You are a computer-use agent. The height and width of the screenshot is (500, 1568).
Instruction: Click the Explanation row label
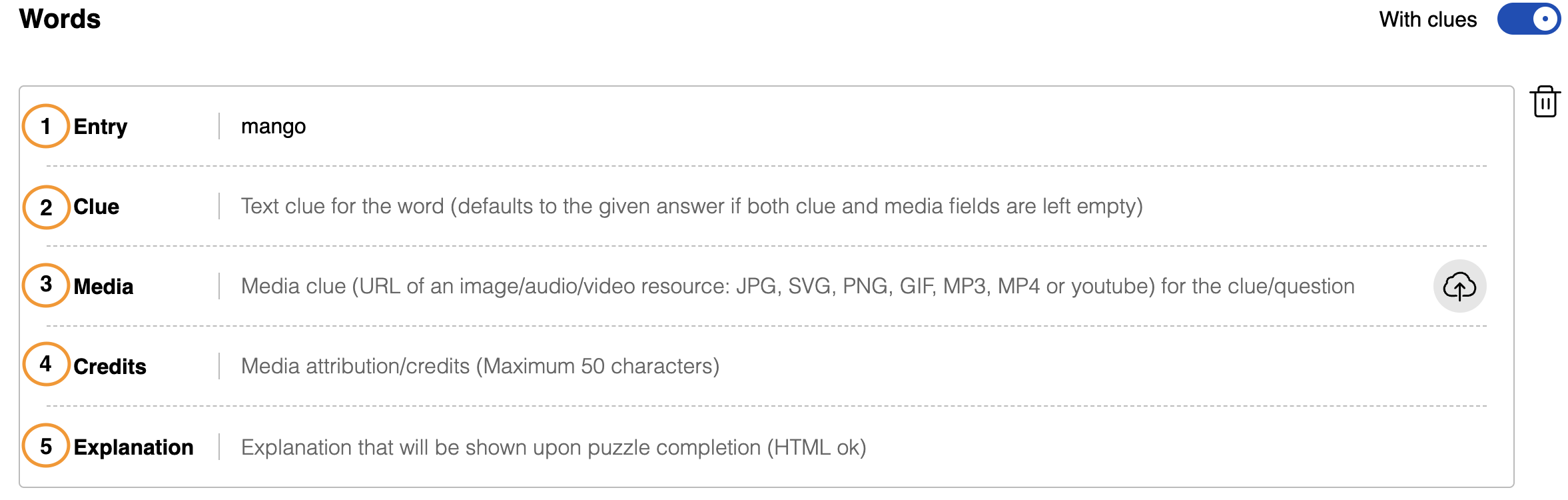tap(133, 447)
